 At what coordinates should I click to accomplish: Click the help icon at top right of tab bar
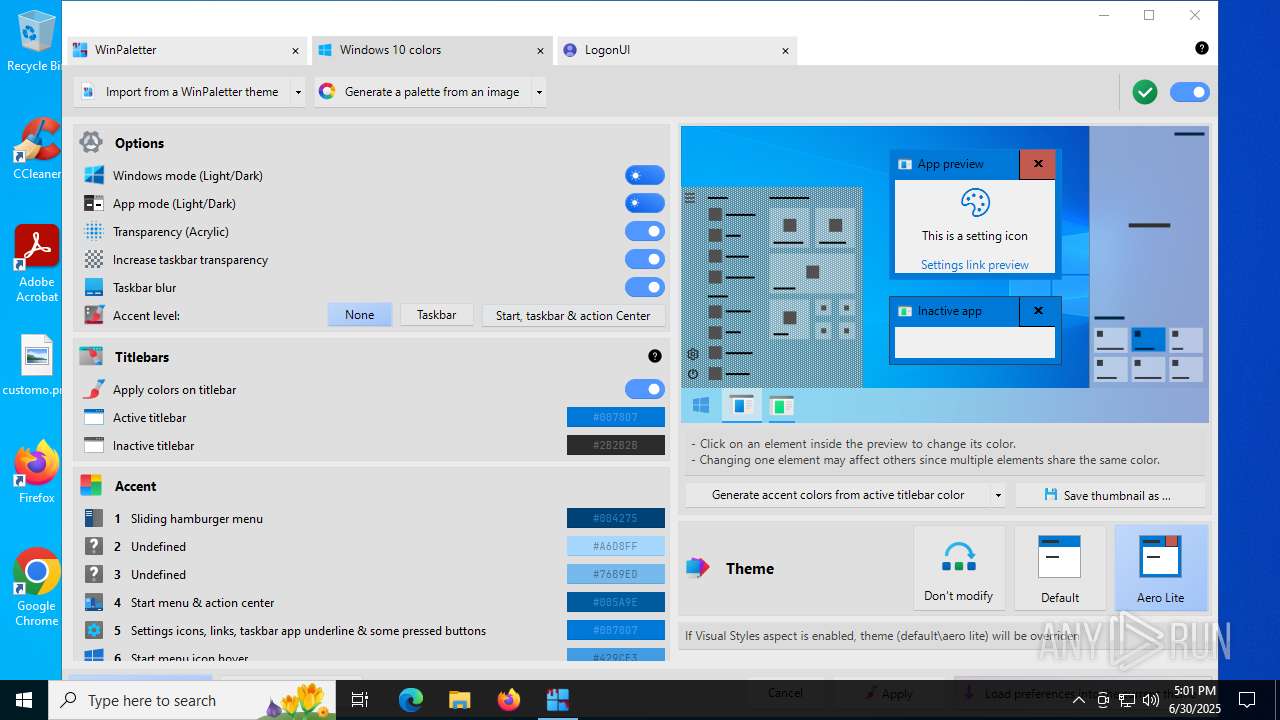tap(1202, 48)
